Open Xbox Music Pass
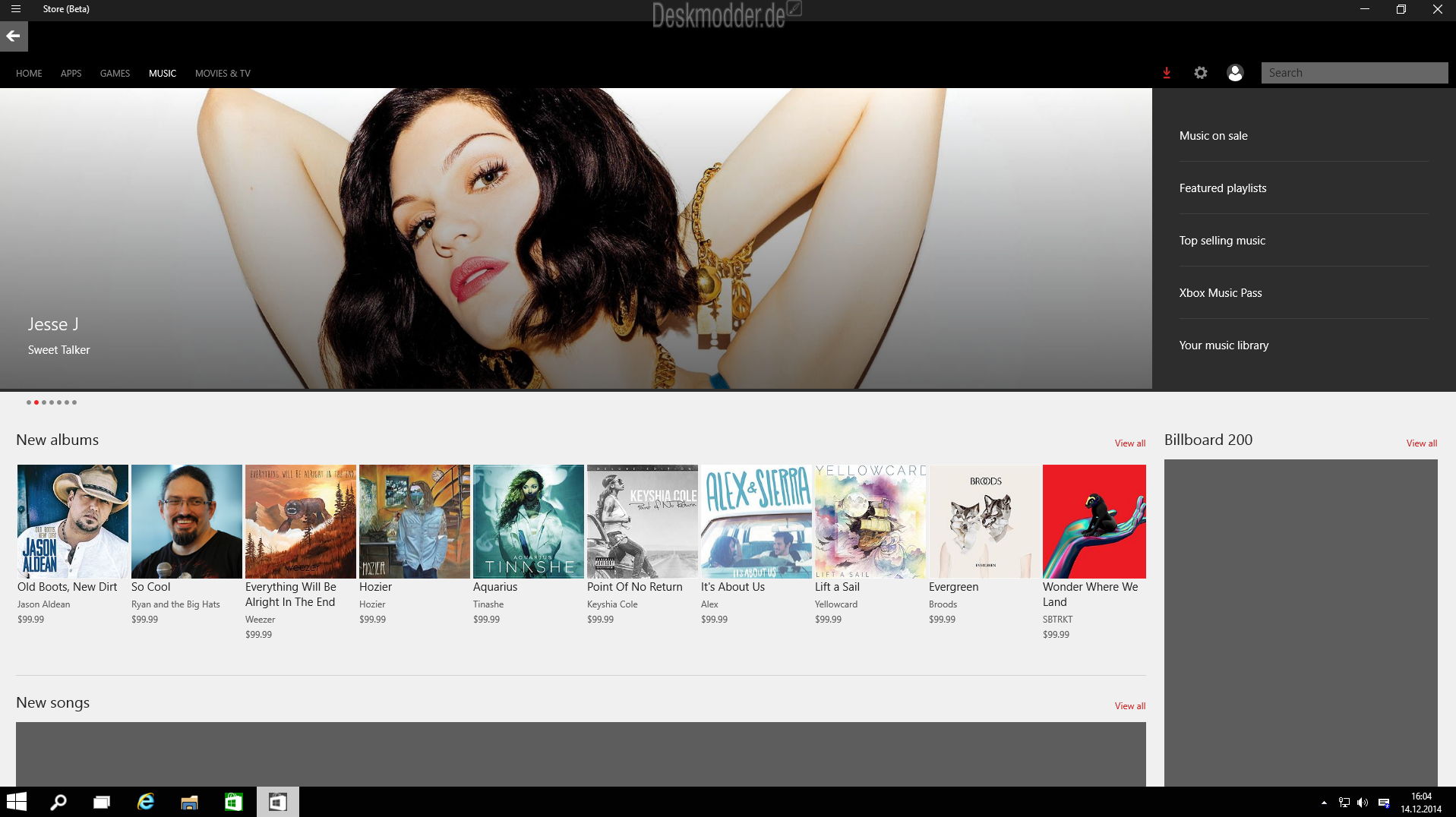This screenshot has height=817, width=1456. [1220, 293]
